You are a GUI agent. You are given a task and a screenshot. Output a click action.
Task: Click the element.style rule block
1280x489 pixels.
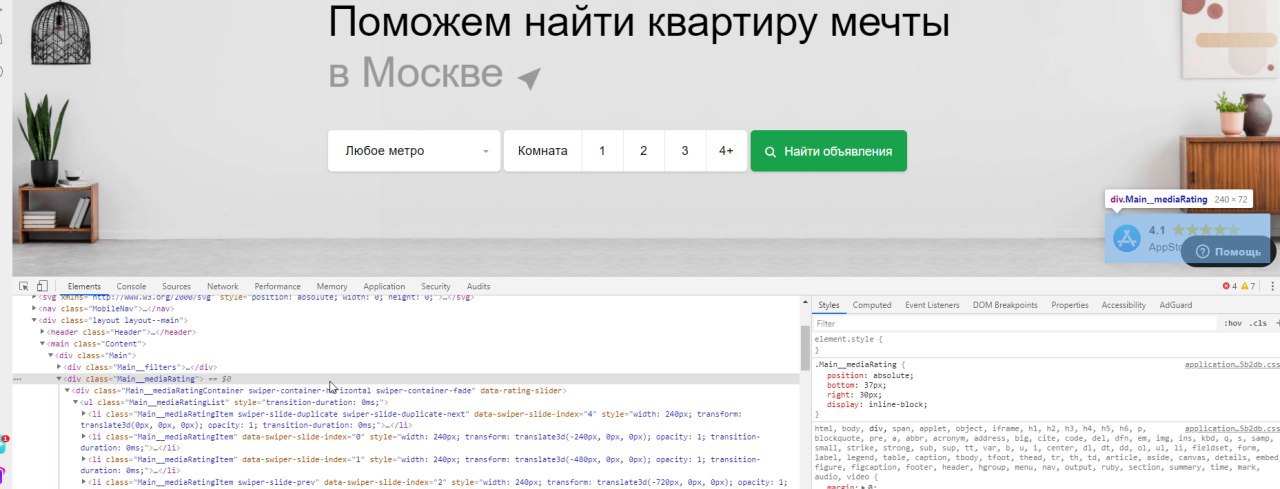click(1046, 345)
